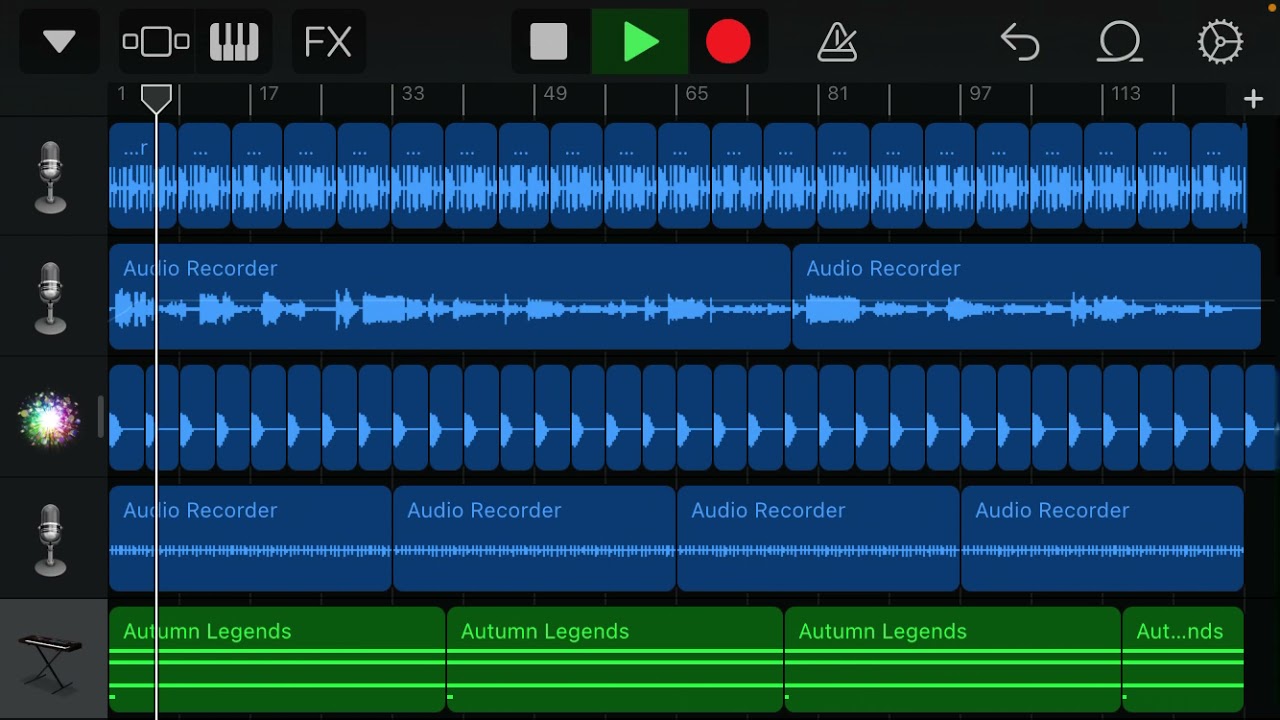Select the first Autumn Legends region
Screen dimensions: 1280x720
coord(277,659)
